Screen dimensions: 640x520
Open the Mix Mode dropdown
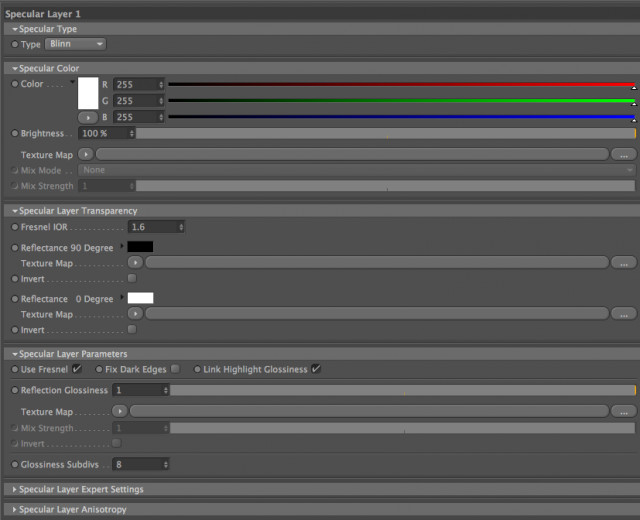[x=357, y=170]
